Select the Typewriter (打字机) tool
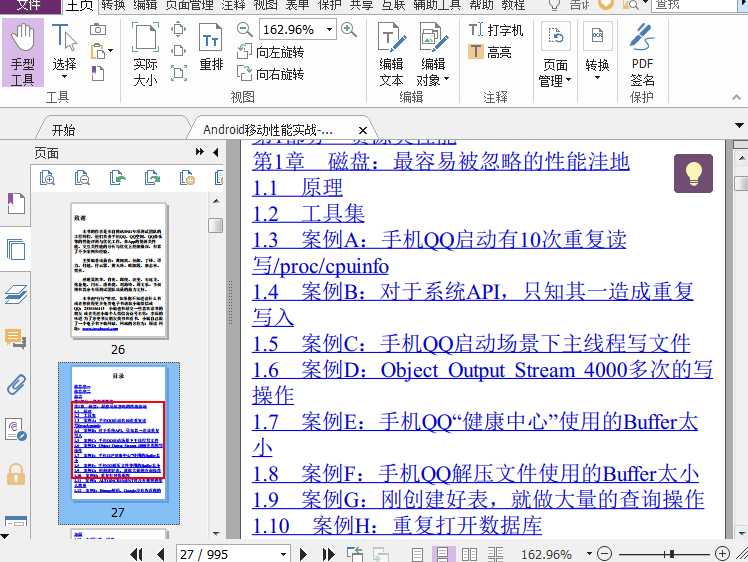The image size is (748, 562). coord(496,30)
